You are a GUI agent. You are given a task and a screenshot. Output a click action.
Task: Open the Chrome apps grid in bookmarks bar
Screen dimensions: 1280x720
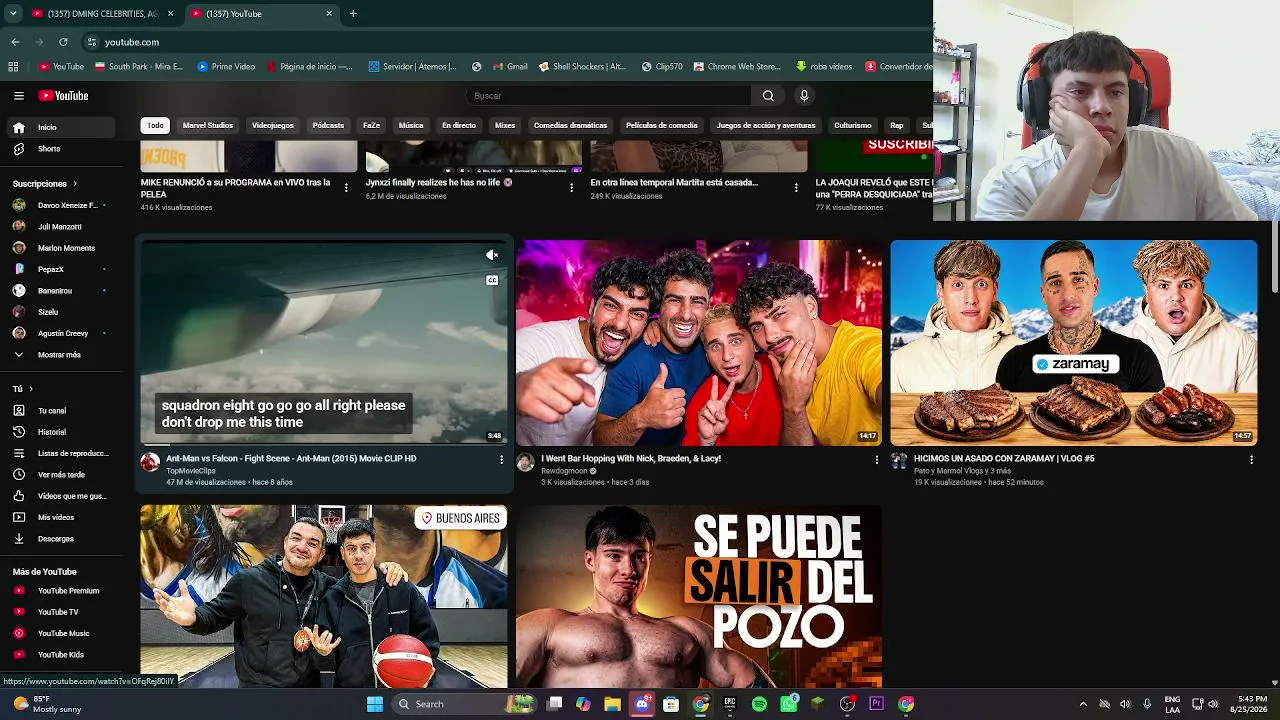(13, 67)
